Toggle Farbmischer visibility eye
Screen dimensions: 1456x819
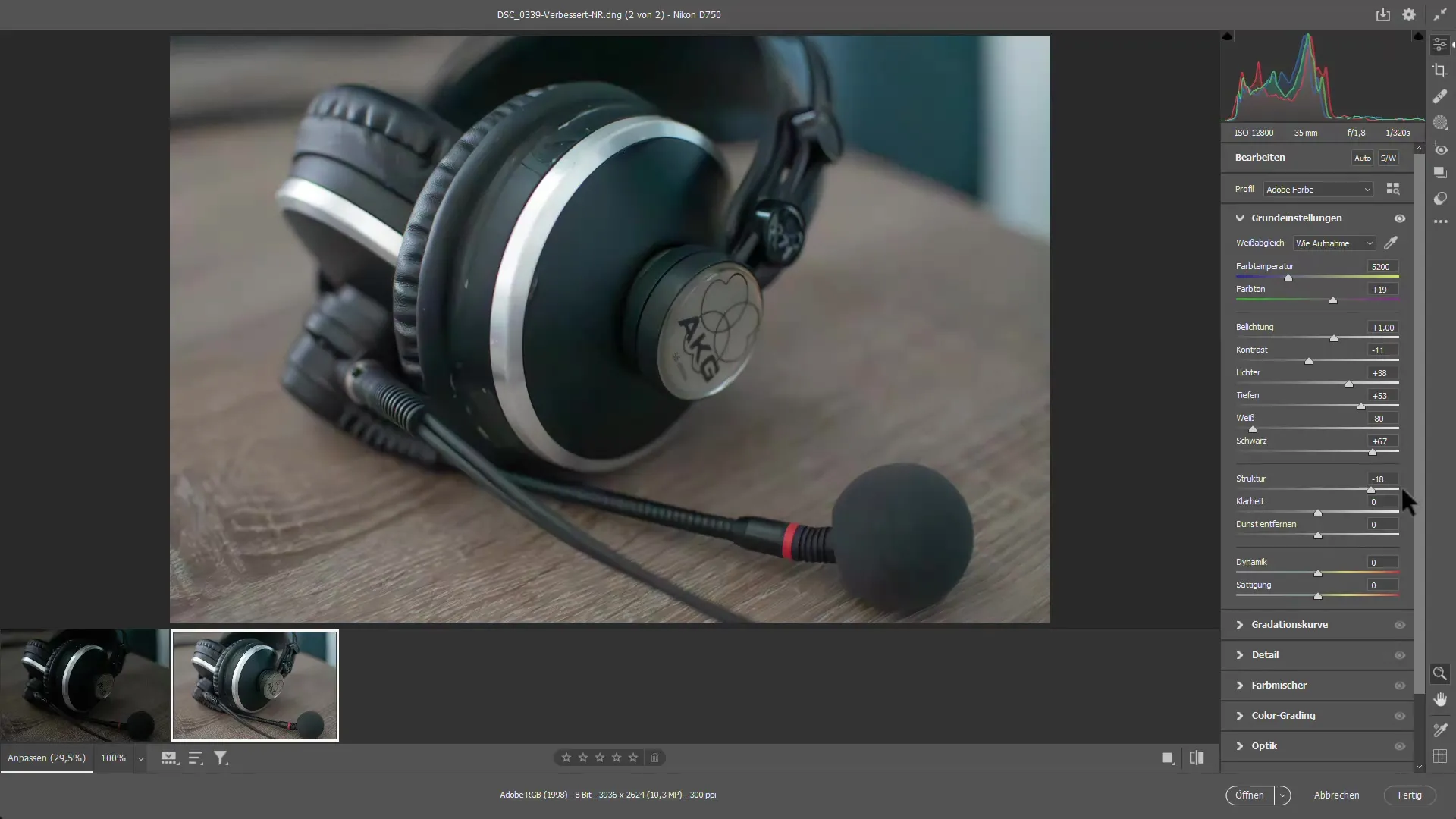pos(1400,686)
